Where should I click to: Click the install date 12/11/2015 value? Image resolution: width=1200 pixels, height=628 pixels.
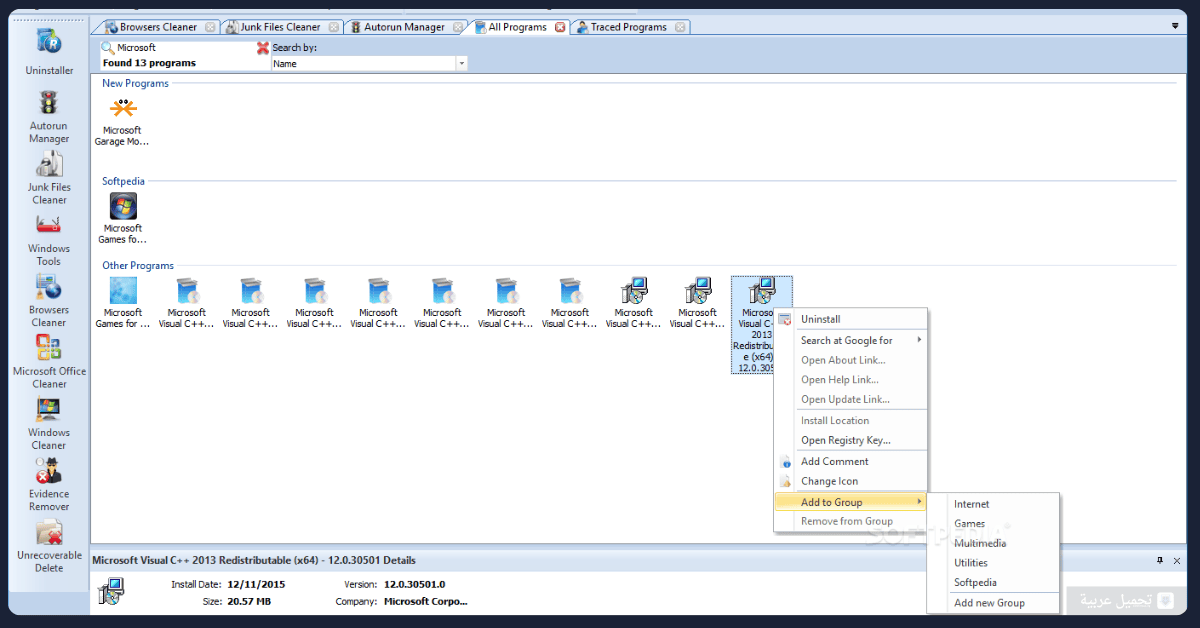click(x=256, y=584)
